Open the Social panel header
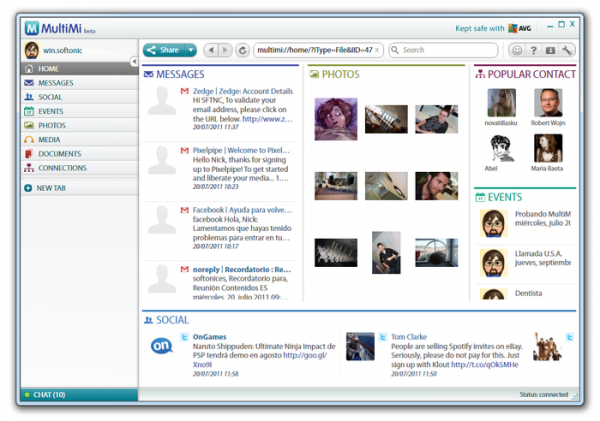 (166, 320)
